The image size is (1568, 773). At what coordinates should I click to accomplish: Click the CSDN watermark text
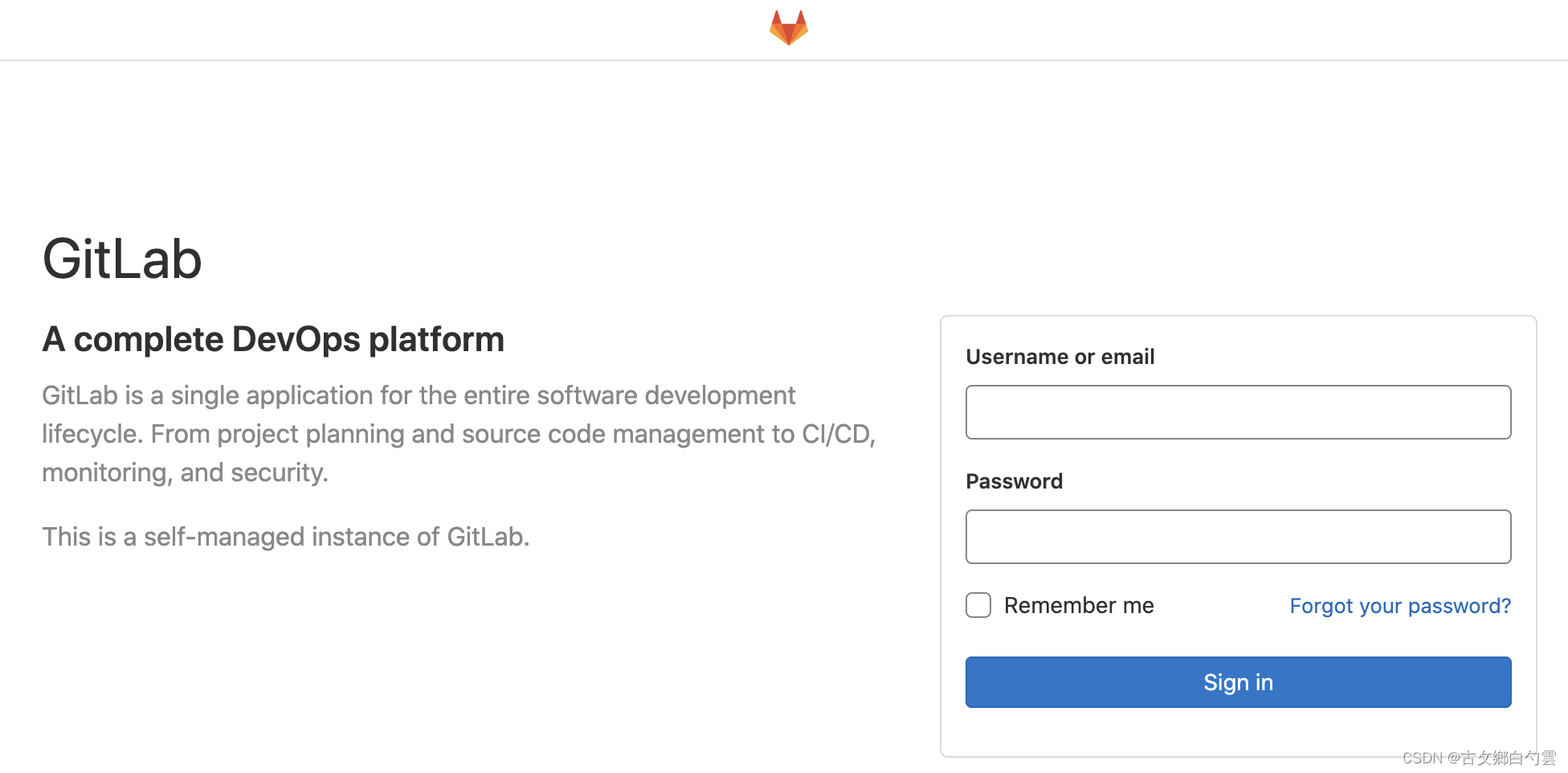coord(1479,758)
